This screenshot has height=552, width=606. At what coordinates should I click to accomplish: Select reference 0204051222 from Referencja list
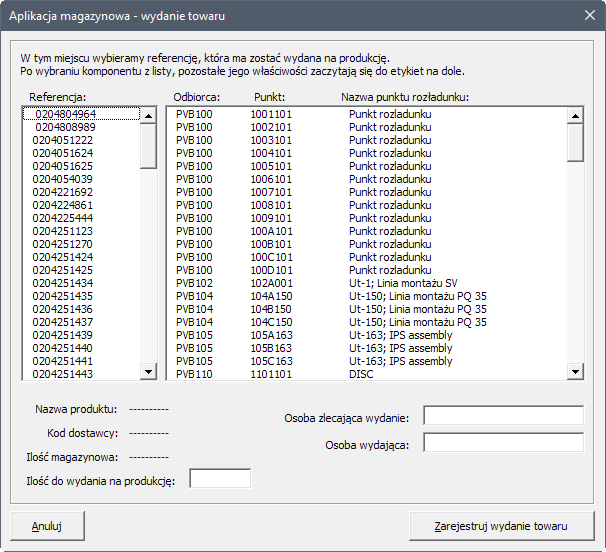click(62, 141)
